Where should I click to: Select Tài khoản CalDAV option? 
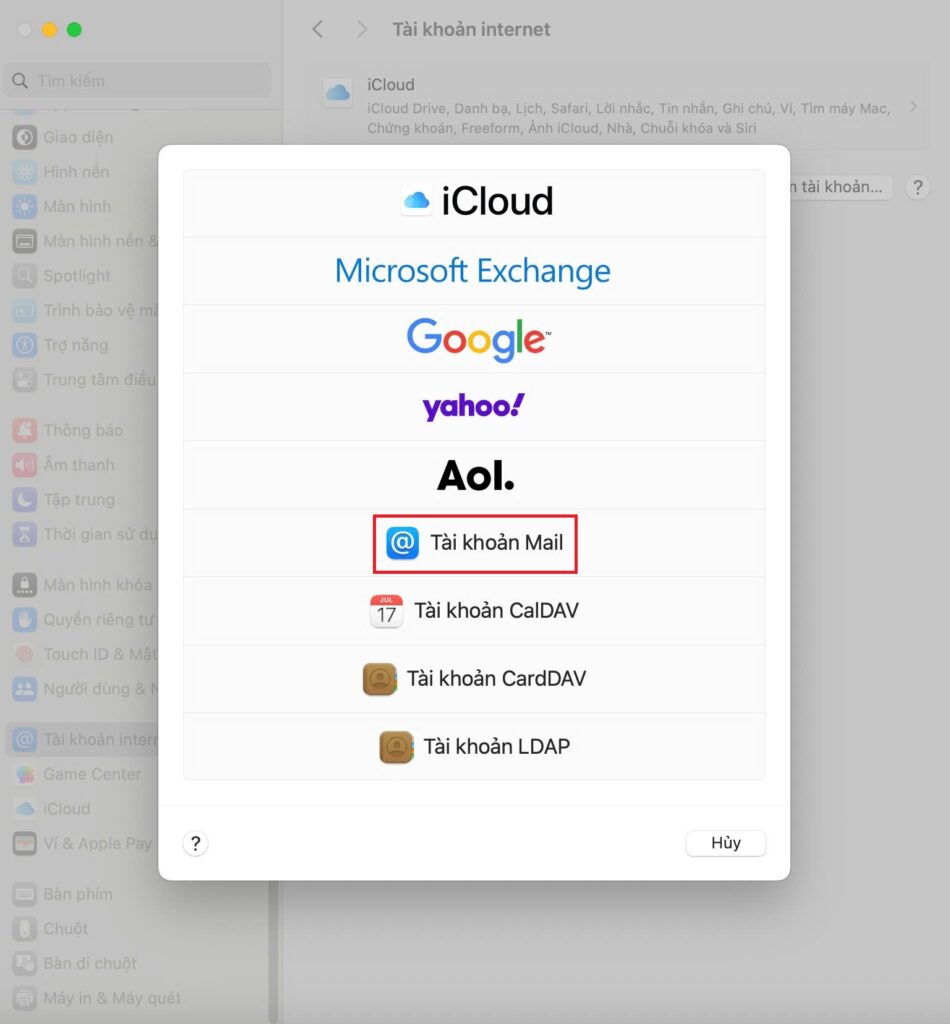pos(474,611)
